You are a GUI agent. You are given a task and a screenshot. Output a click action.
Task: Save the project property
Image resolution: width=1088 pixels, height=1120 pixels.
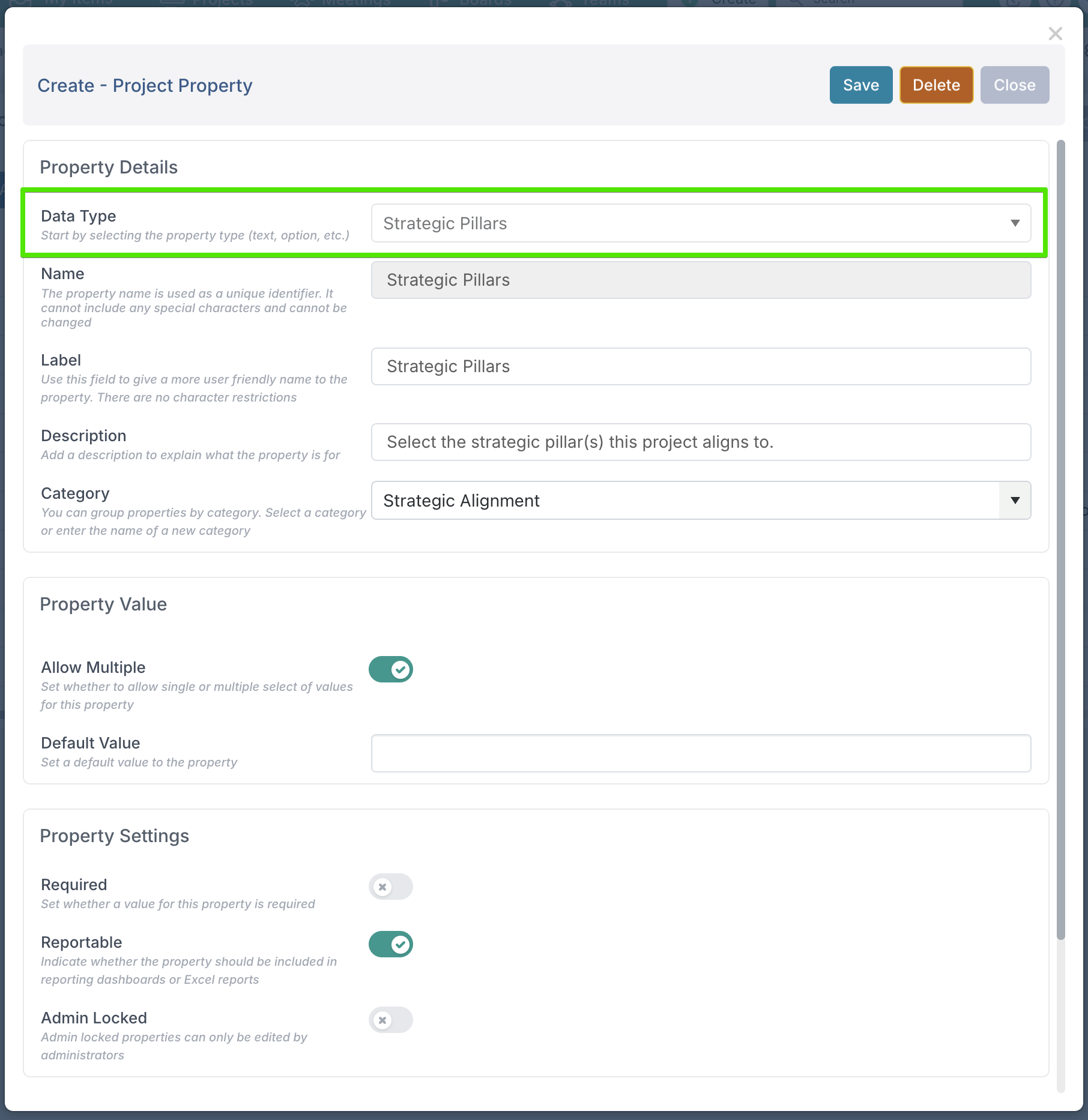pos(860,85)
